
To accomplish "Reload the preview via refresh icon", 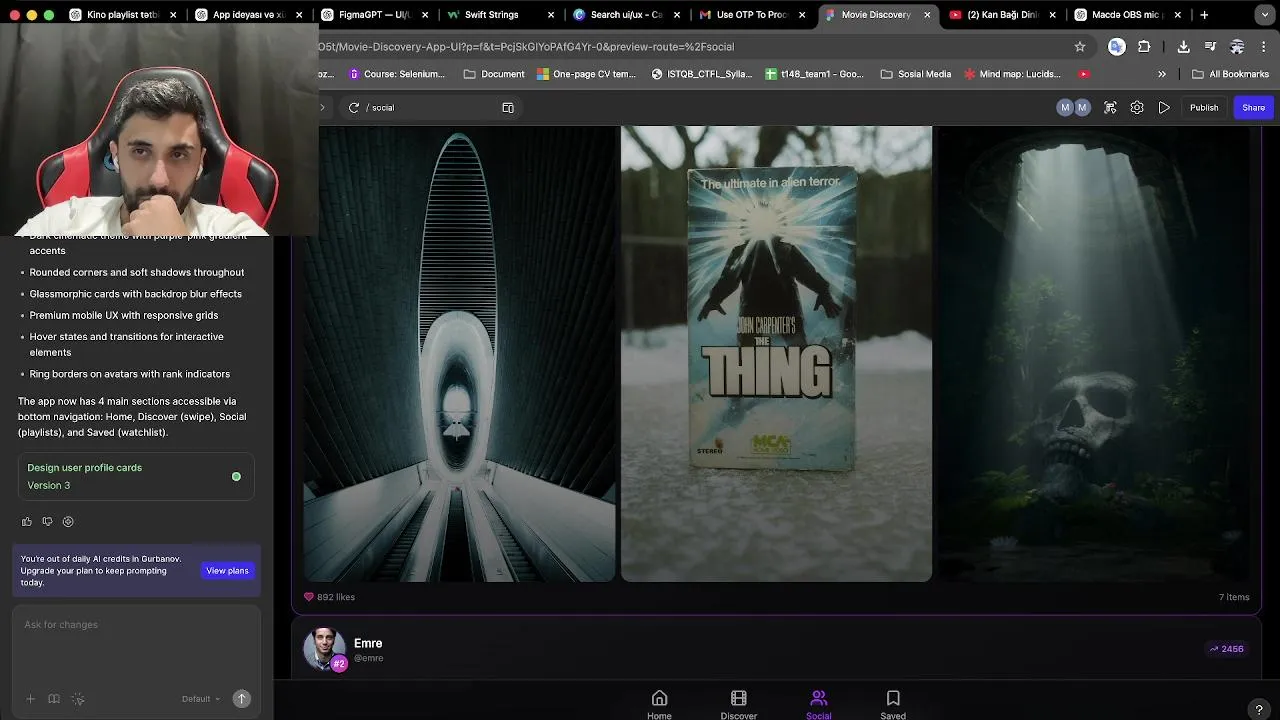I will [x=354, y=107].
